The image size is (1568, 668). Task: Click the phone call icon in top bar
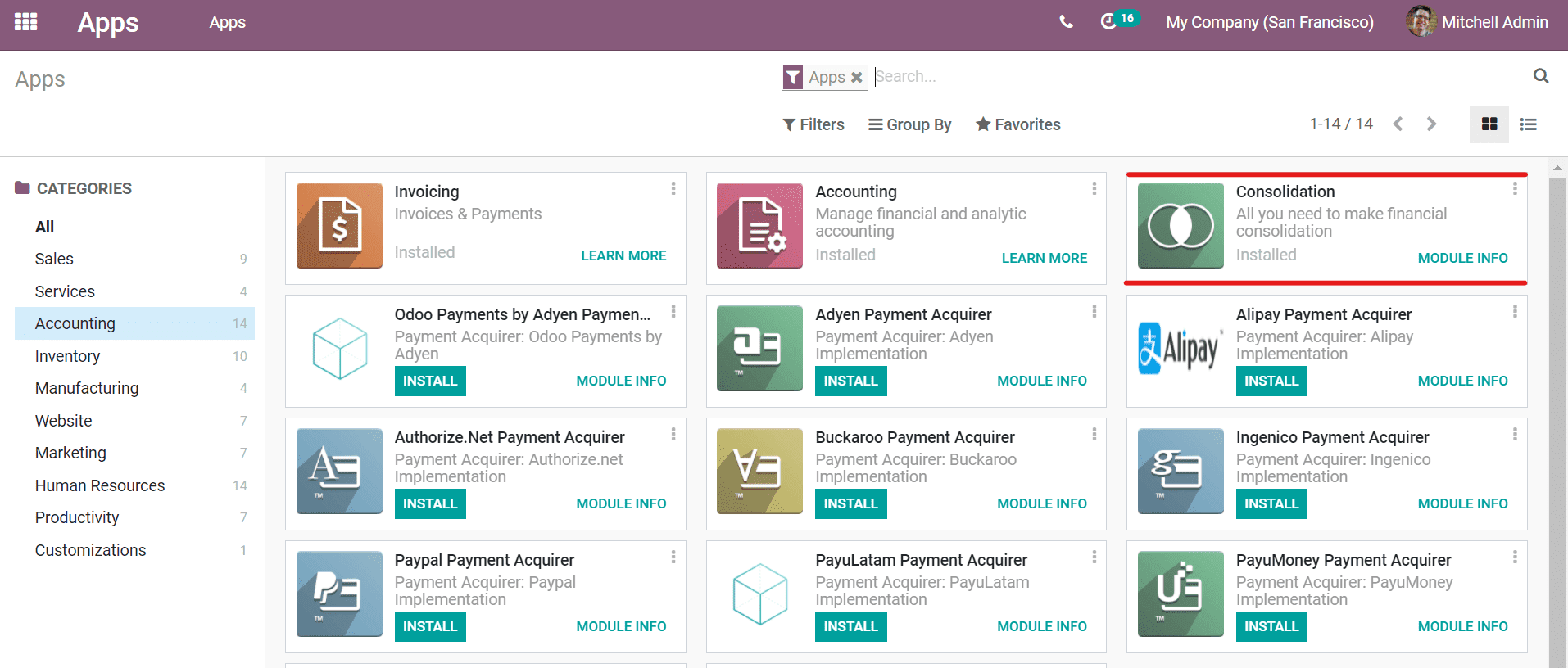1066,22
